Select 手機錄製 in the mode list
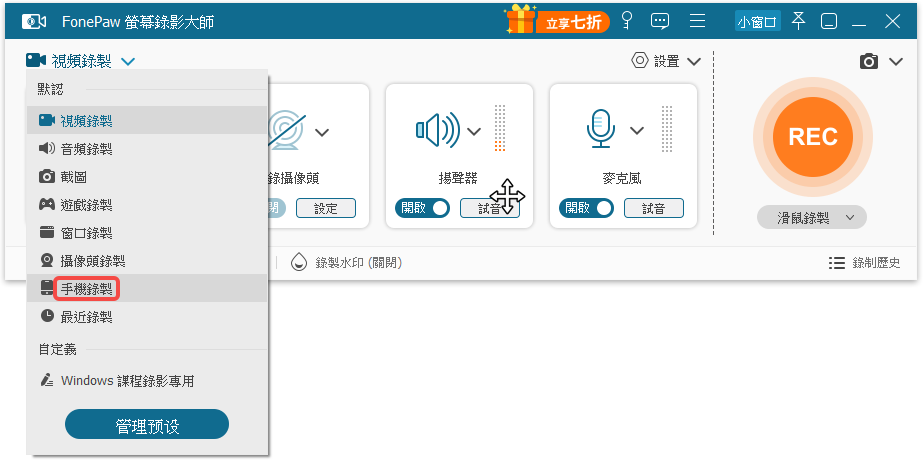The width and height of the screenshot is (924, 466). pos(147,288)
